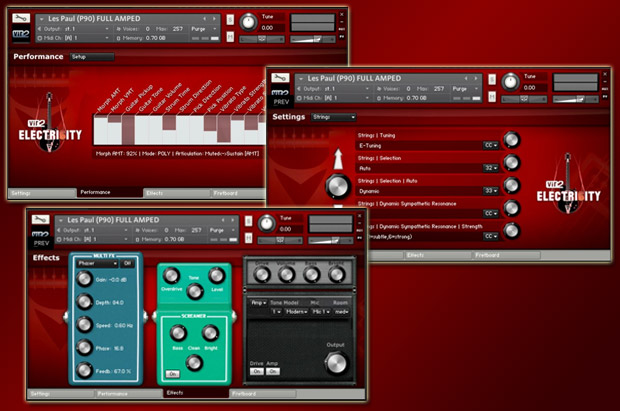Click knob beside Strings Tuning row
This screenshot has height=411, width=620.
(x=512, y=140)
